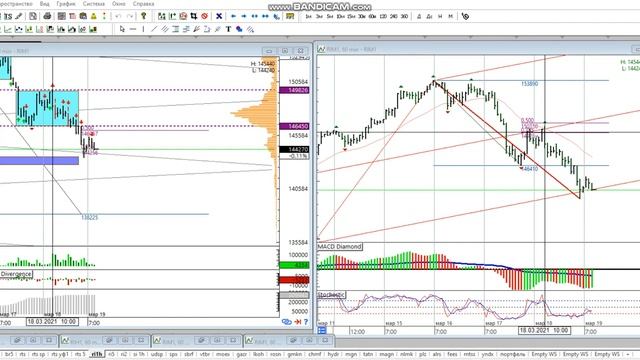640x360 pixels.
Task: Select the T text annotation tool
Action: pyautogui.click(x=228, y=29)
